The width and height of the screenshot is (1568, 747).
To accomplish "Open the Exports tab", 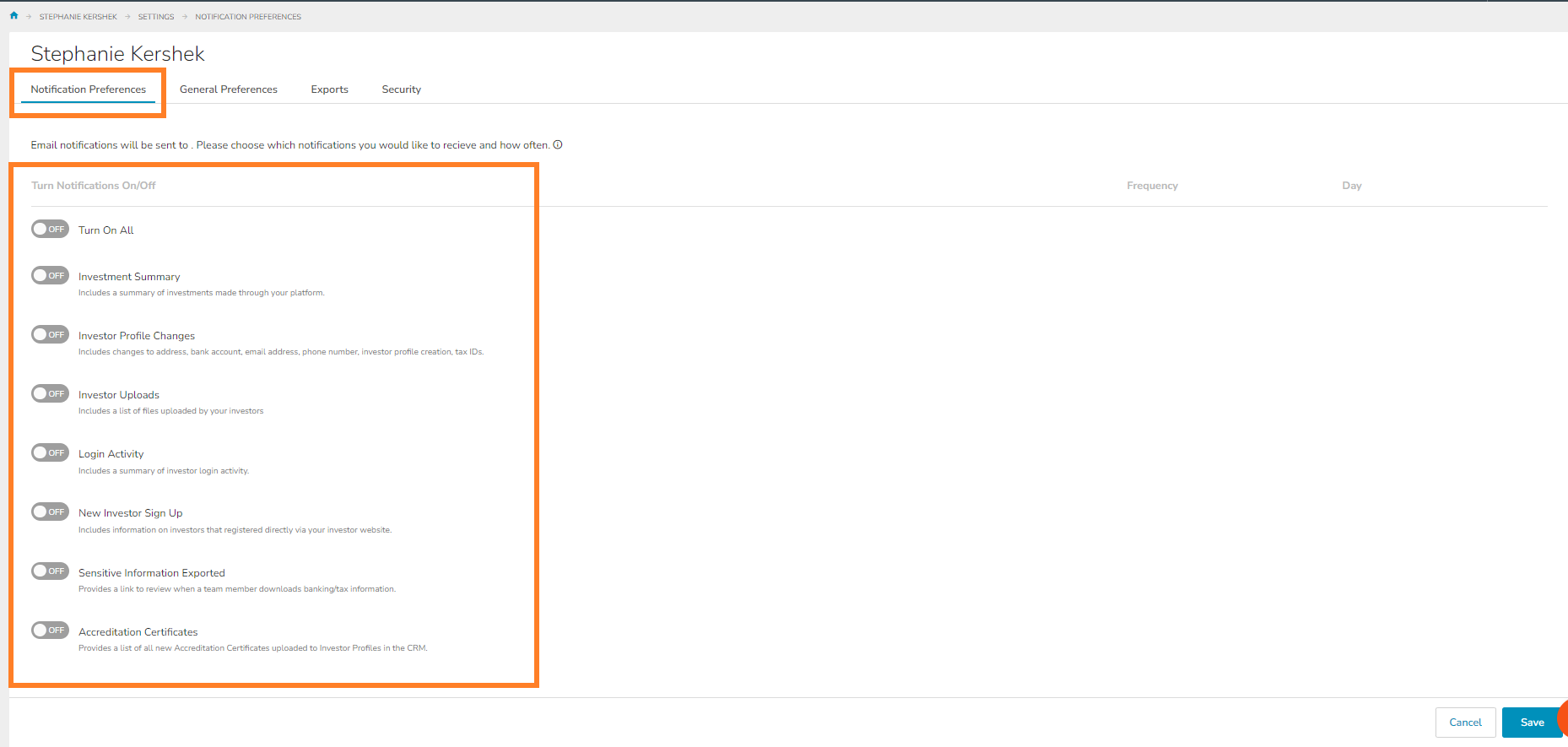I will click(329, 89).
